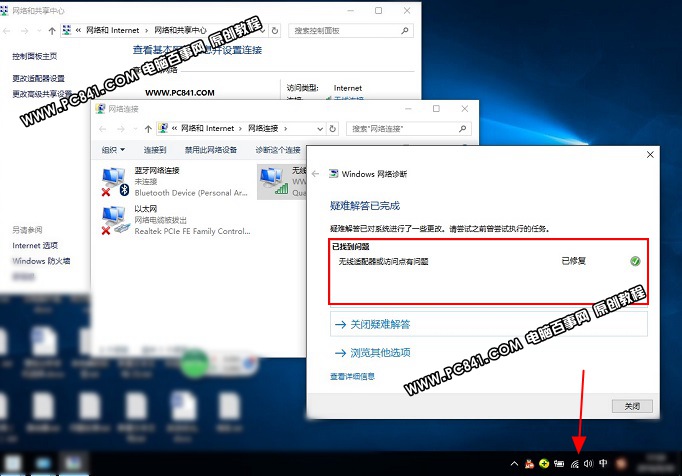
Task: Switch the 中 input method indicator
Action: 603,463
